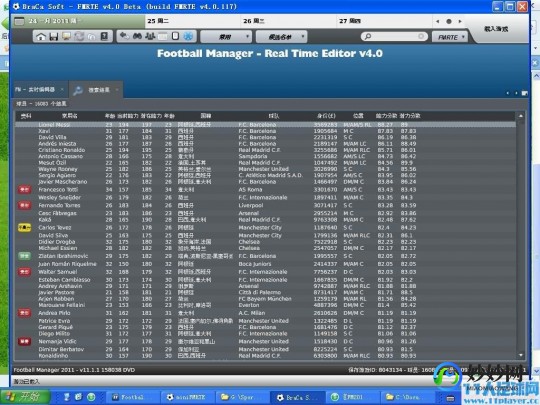Click the red status badge beside Fernando Torres

click(24, 205)
